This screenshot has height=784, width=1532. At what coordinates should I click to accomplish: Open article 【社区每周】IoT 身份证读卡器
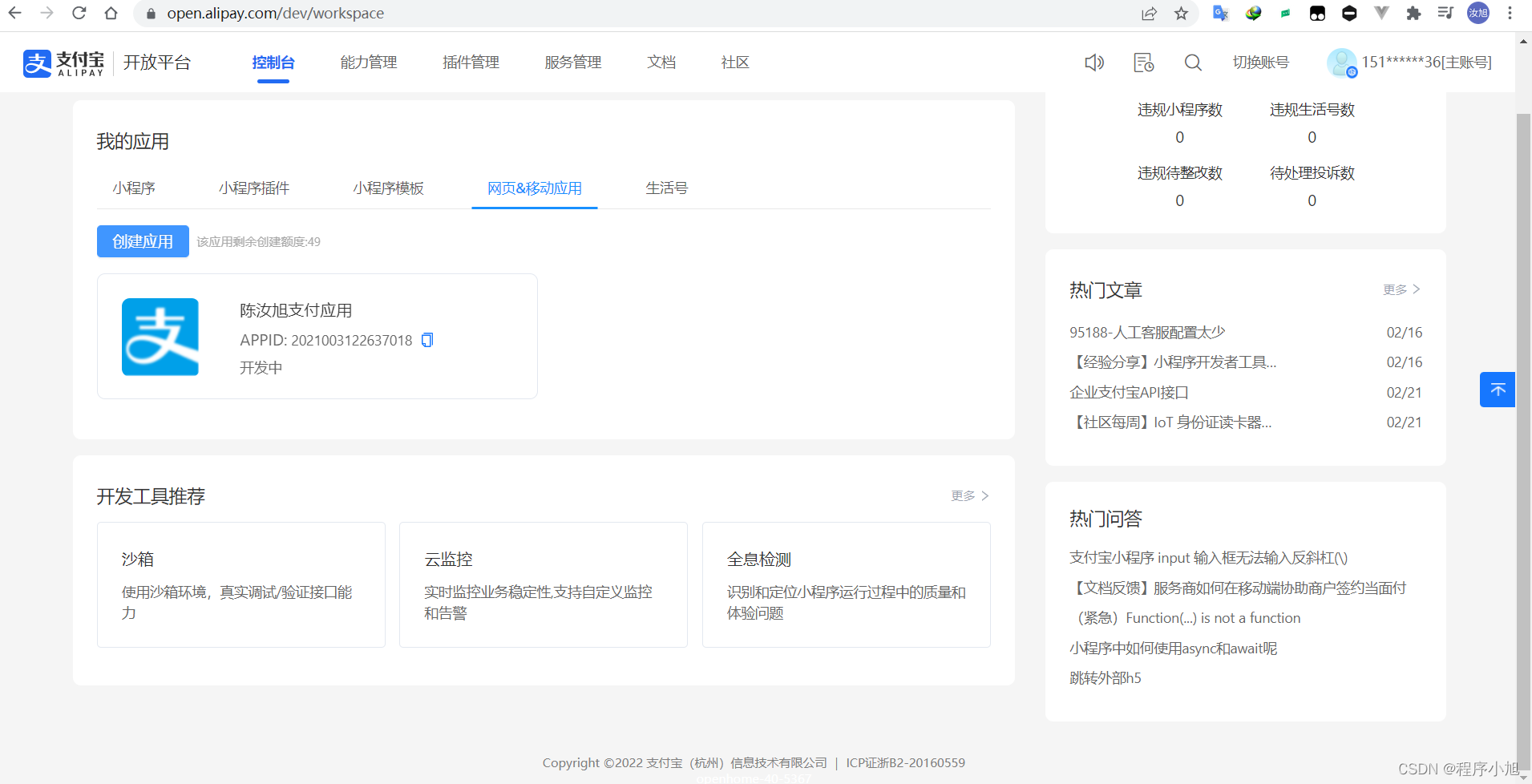1170,422
